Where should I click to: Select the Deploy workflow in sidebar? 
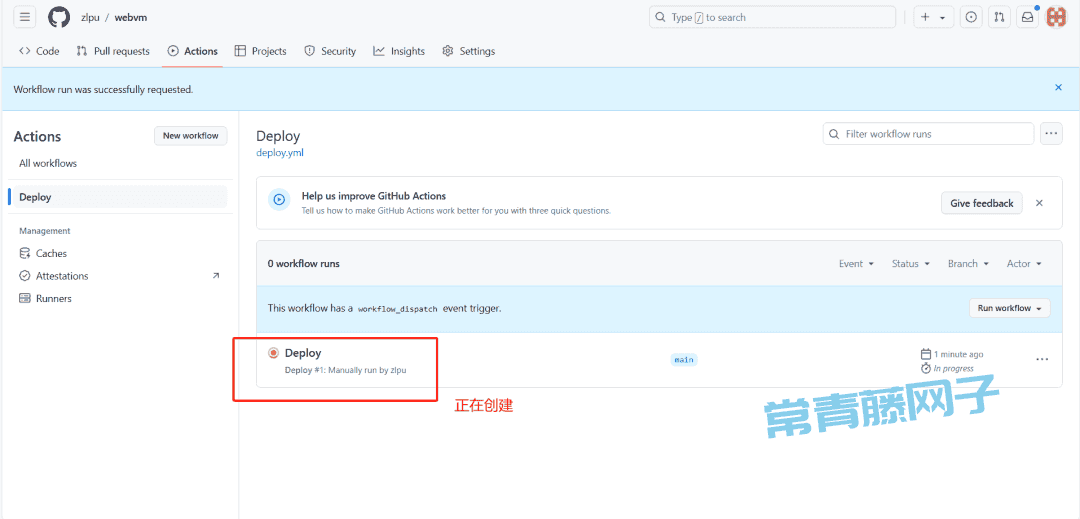click(x=118, y=197)
